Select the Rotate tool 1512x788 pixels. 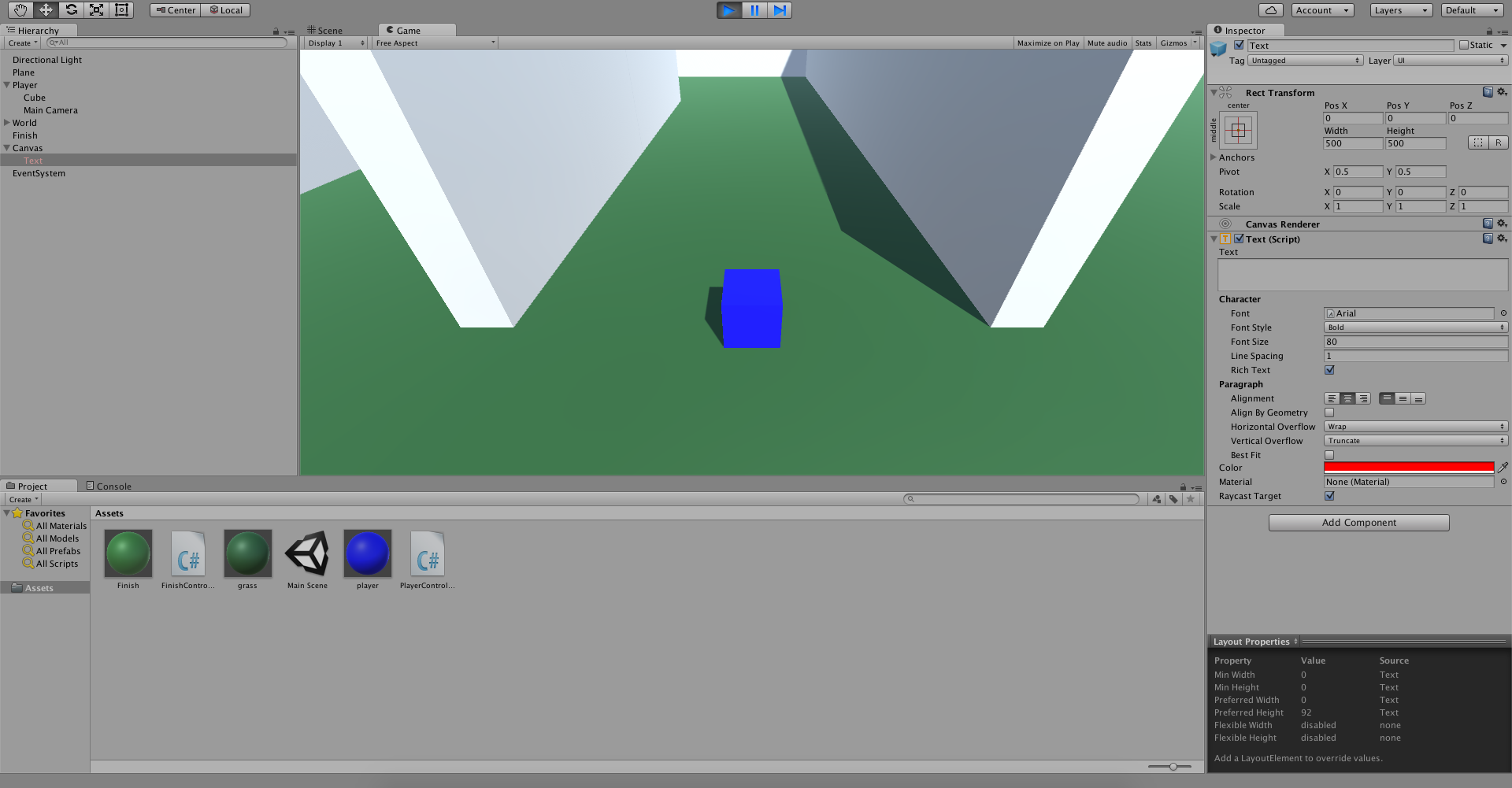pyautogui.click(x=71, y=9)
